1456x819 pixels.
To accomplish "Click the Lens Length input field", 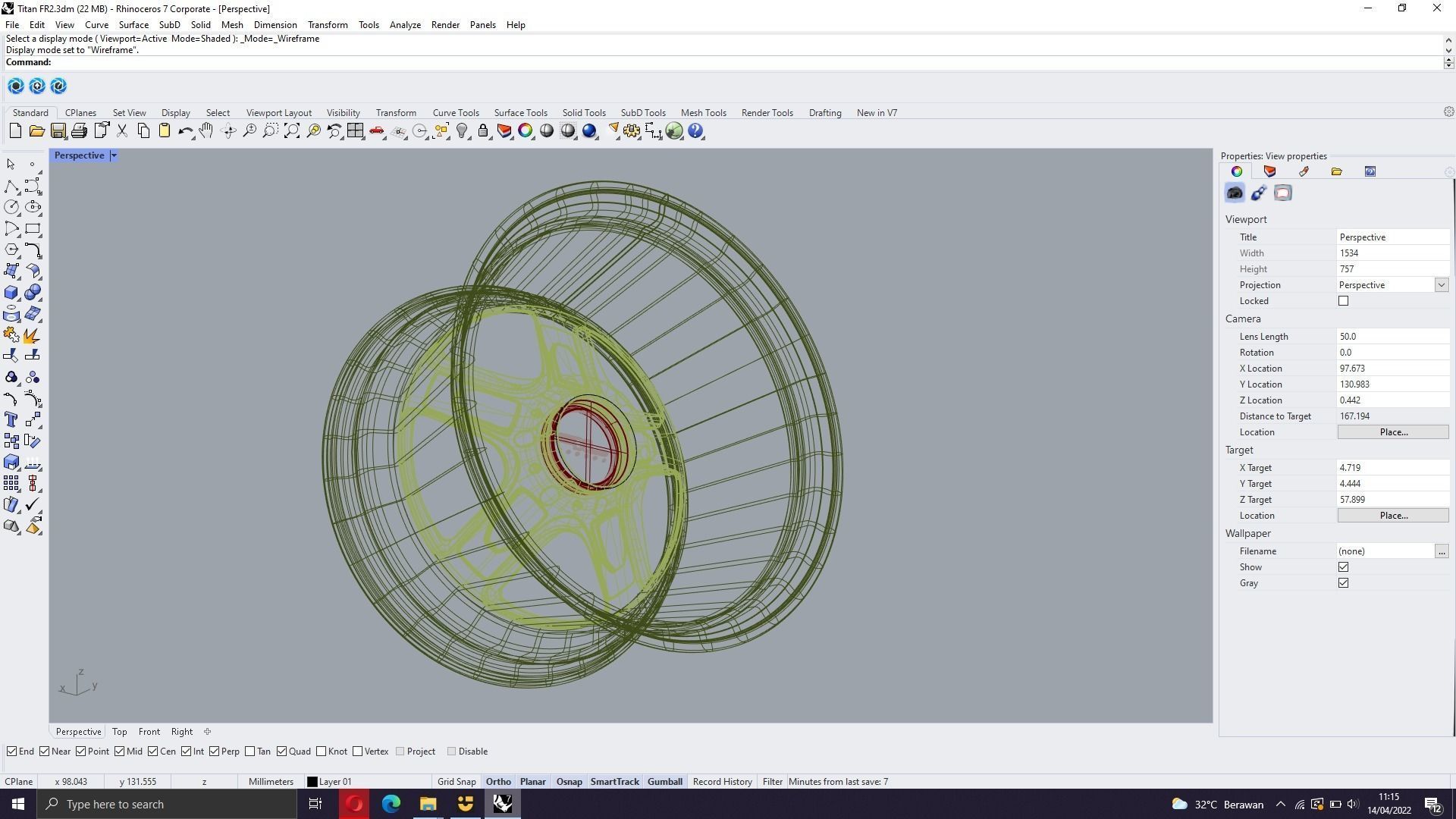I will tap(1392, 337).
